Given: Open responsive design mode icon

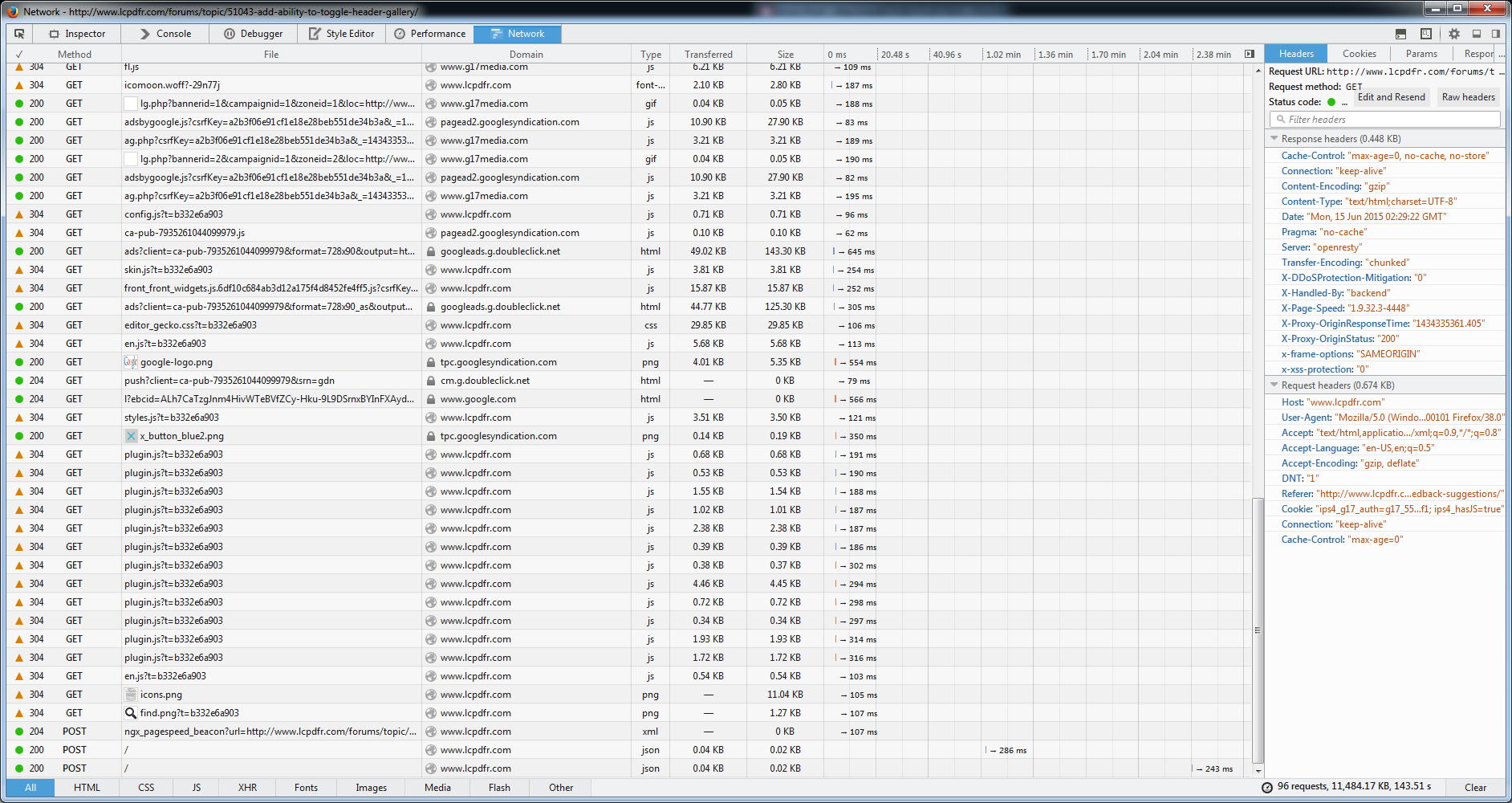Looking at the screenshot, I should coord(1425,34).
